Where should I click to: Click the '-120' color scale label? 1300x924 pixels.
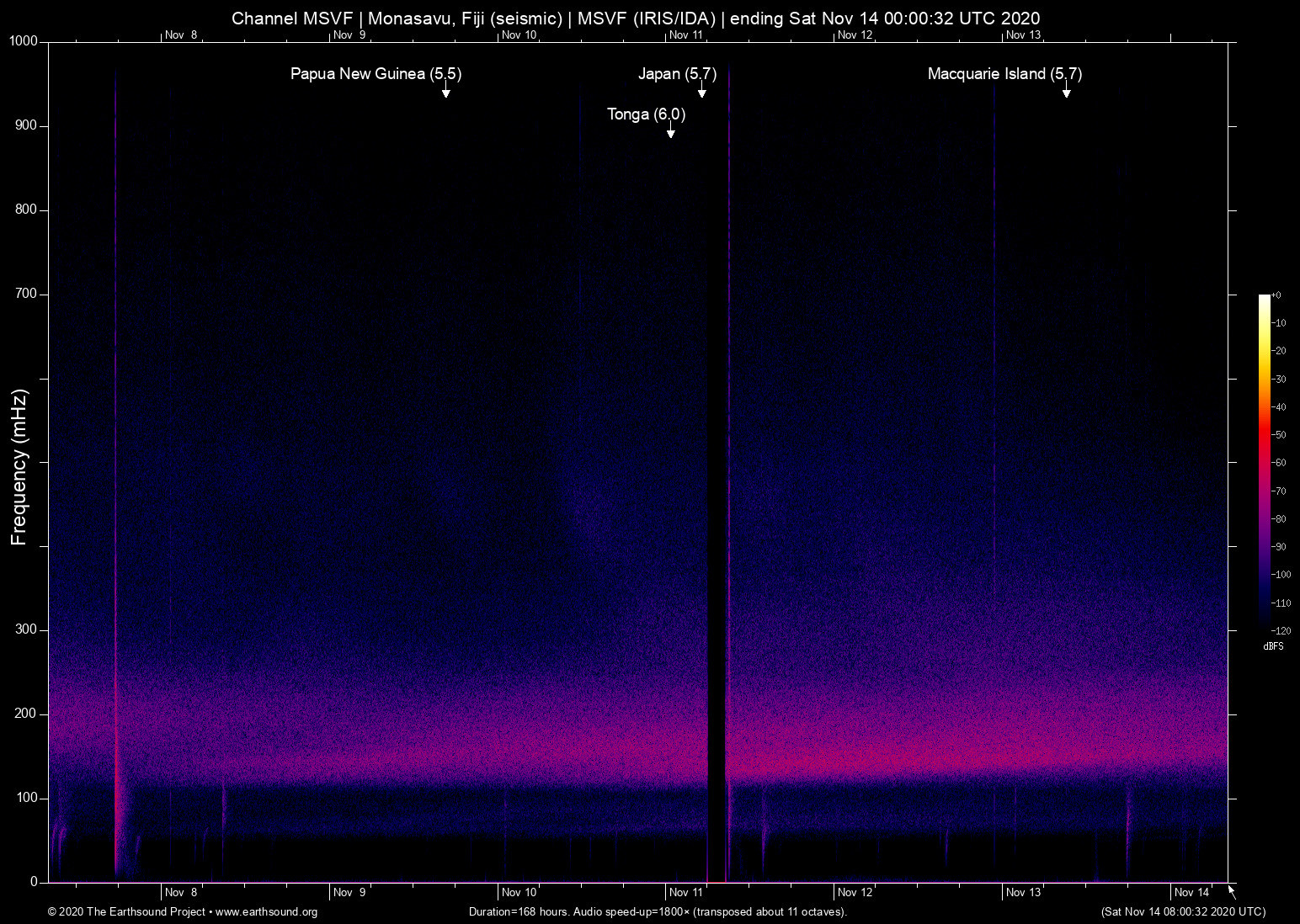[x=1281, y=631]
